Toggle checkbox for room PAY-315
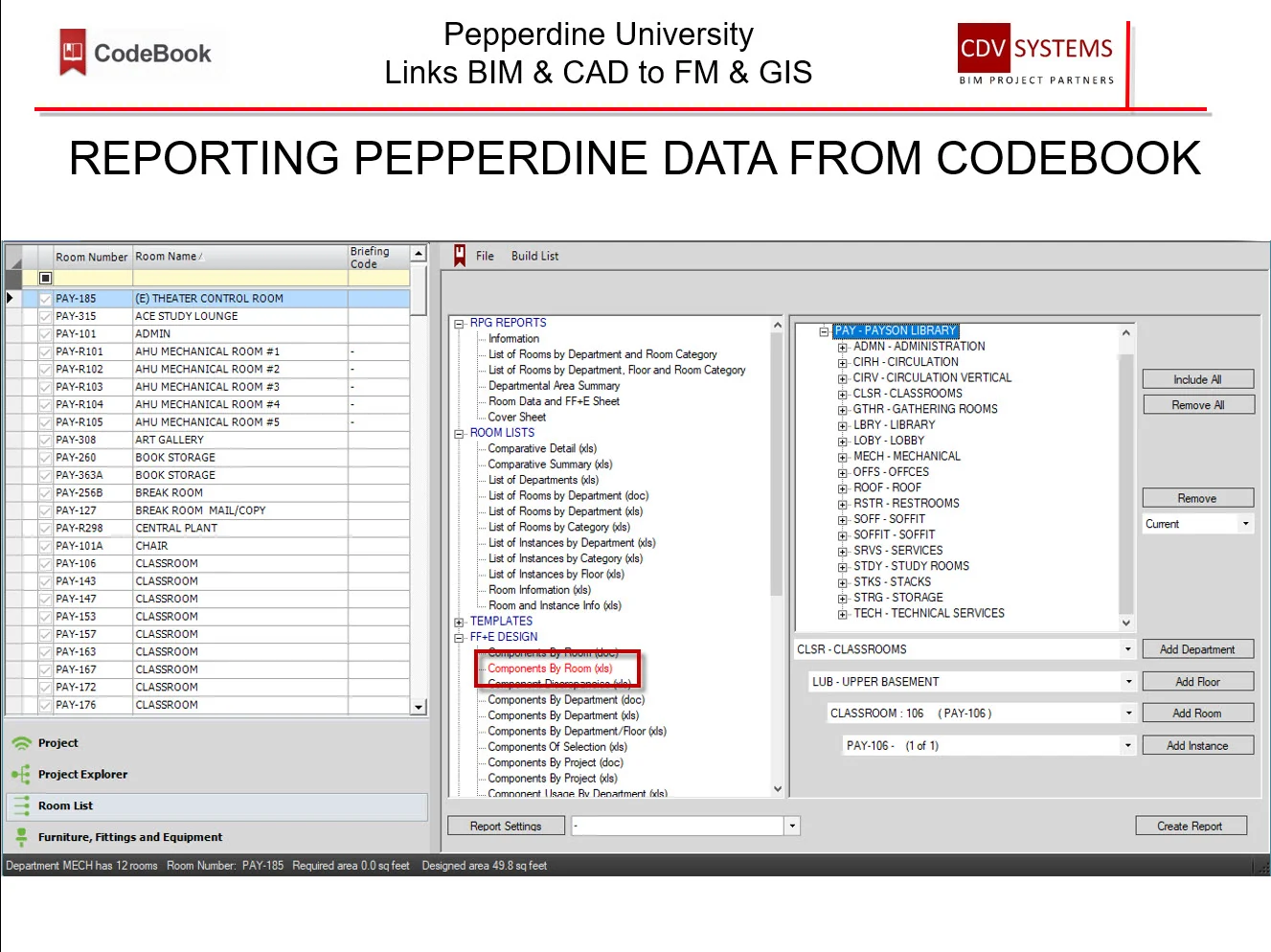This screenshot has width=1271, height=952. tap(45, 316)
